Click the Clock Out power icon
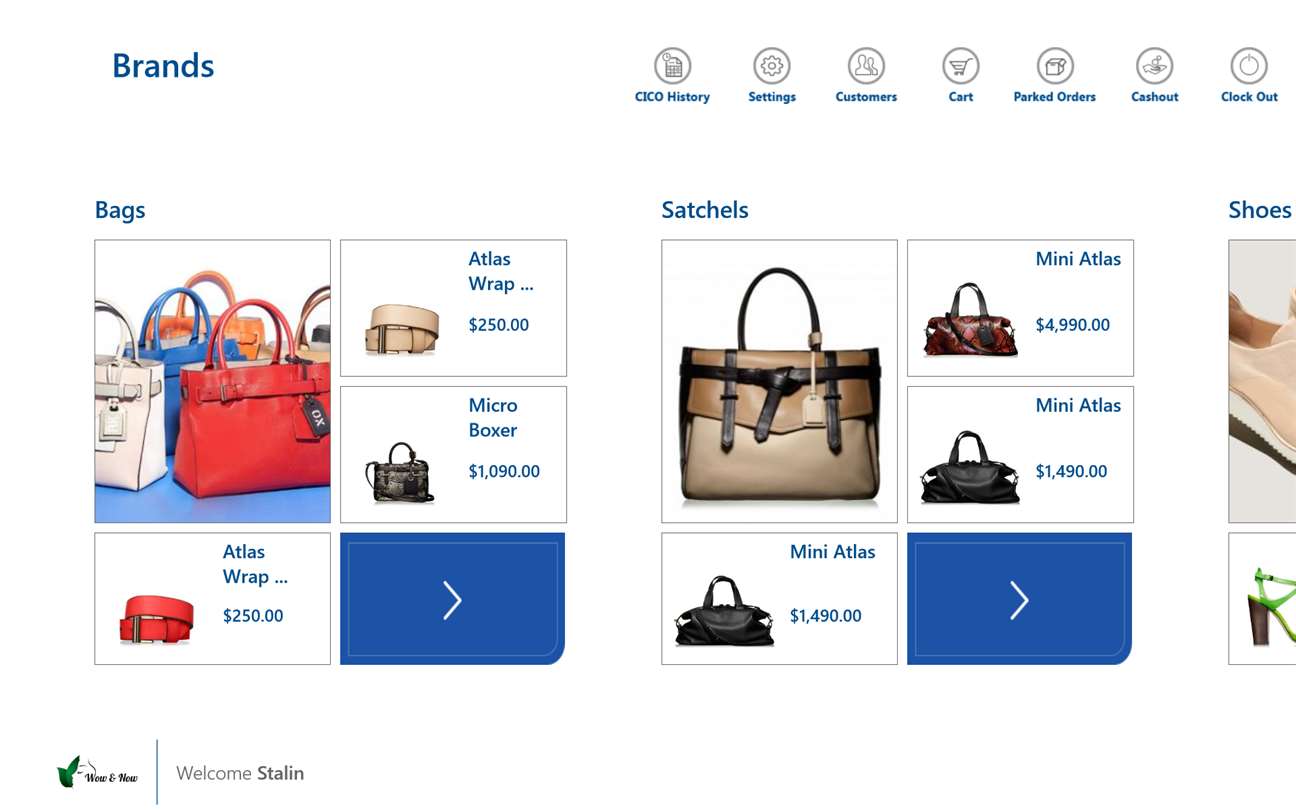1296x810 pixels. (x=1249, y=66)
